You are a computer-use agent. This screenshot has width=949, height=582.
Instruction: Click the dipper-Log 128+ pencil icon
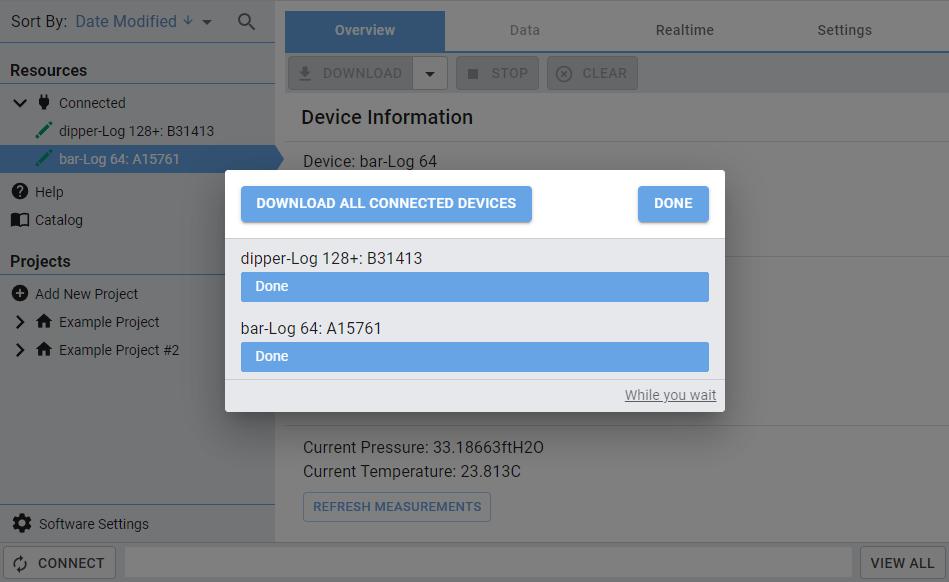tap(44, 130)
